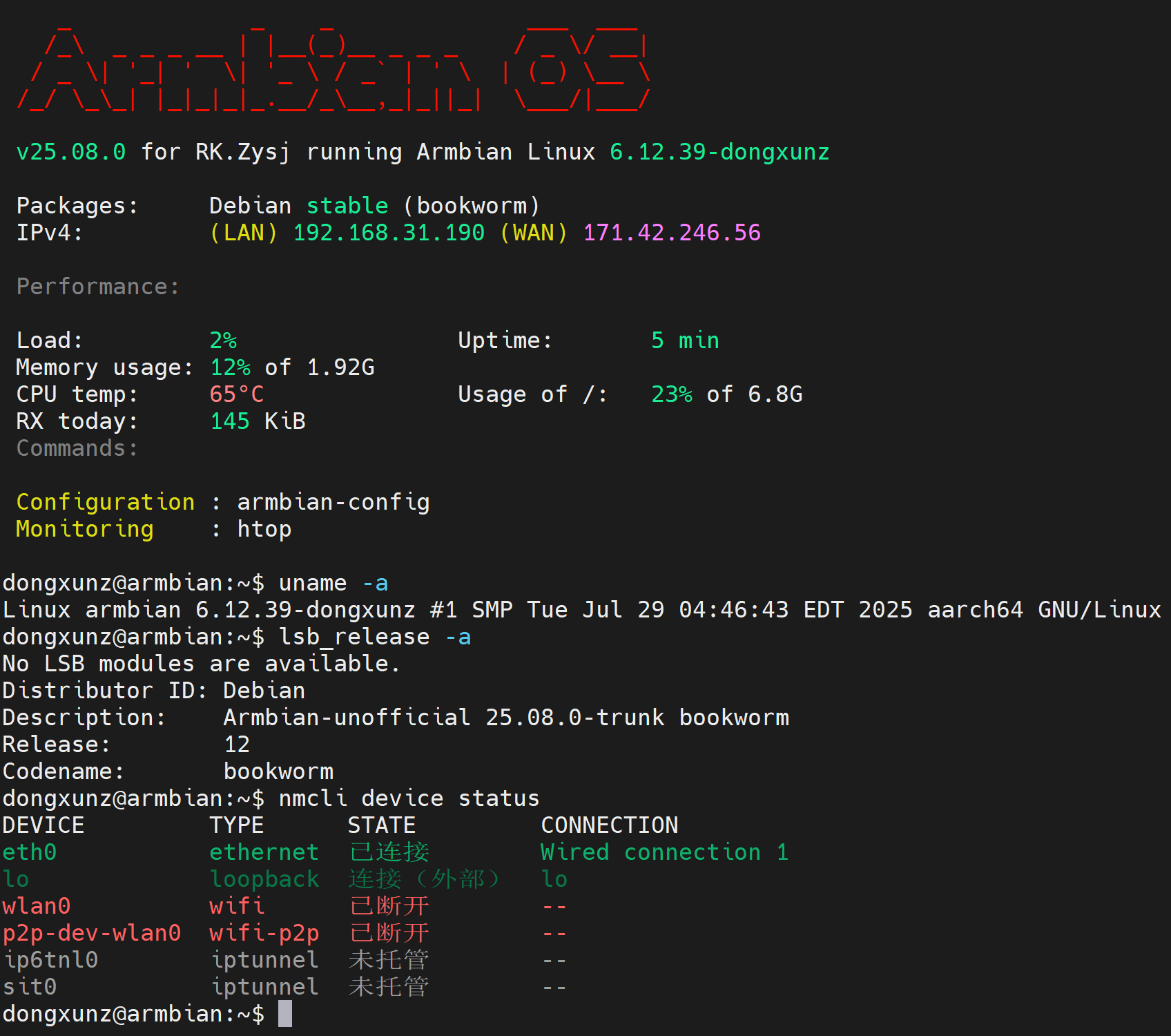Image resolution: width=1171 pixels, height=1036 pixels.
Task: Click the eth0 state "已连接"
Action: [x=389, y=852]
